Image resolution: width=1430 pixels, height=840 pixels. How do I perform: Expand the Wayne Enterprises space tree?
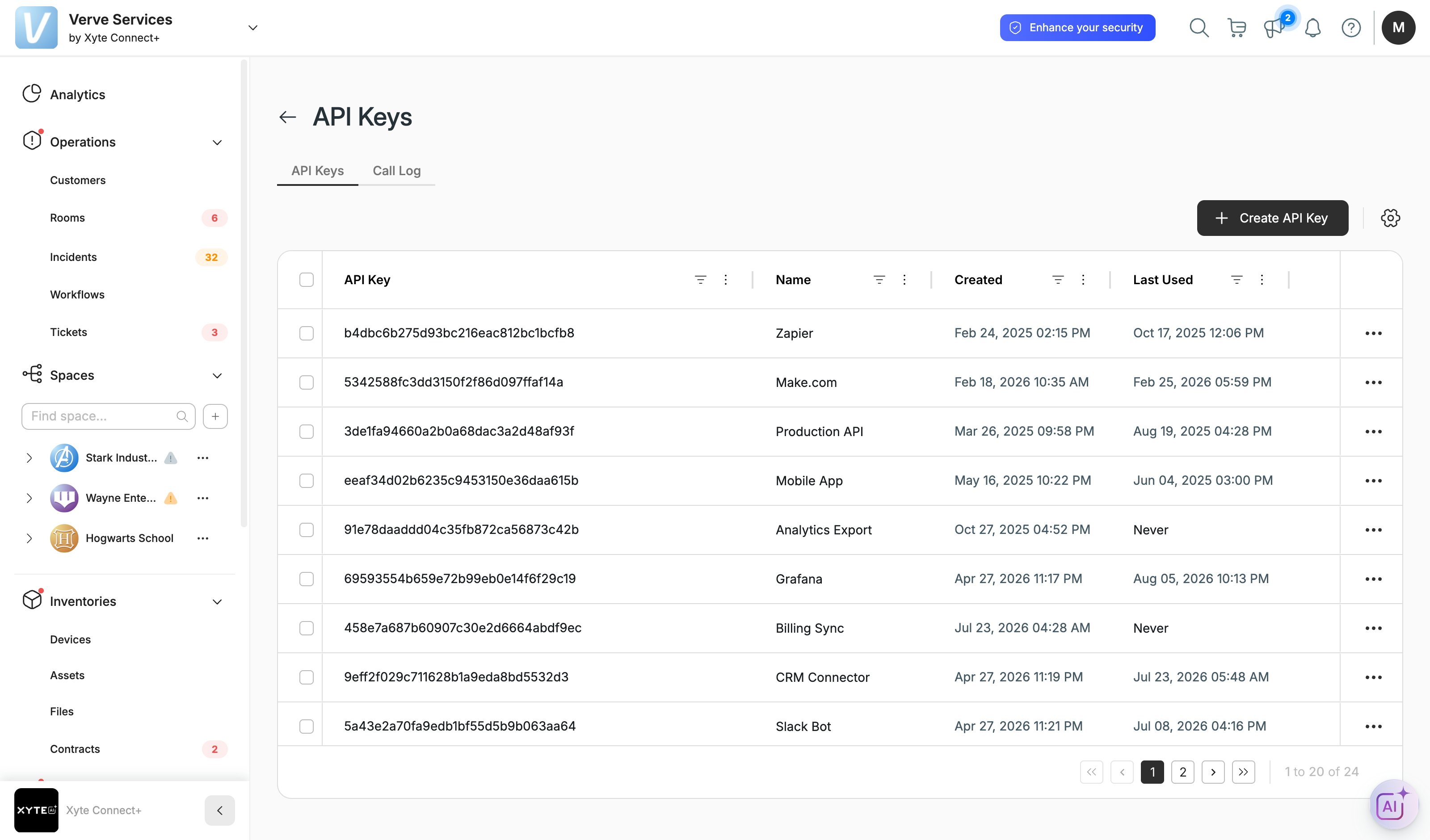29,498
